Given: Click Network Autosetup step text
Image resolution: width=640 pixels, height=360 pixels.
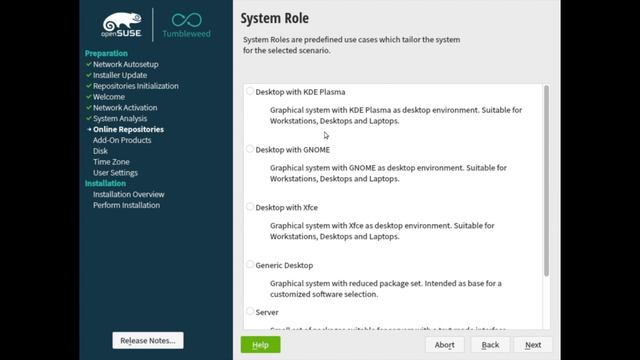Looking at the screenshot, I should coord(126,64).
